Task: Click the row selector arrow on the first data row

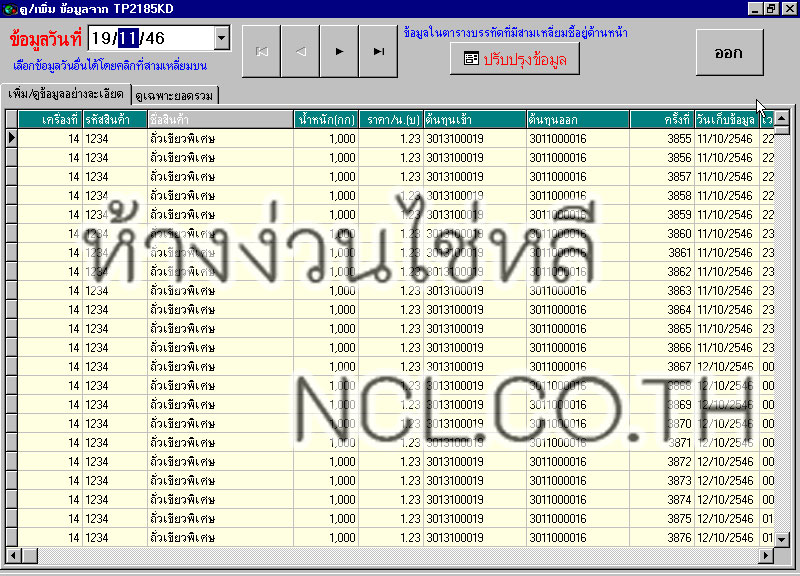Action: [x=11, y=138]
